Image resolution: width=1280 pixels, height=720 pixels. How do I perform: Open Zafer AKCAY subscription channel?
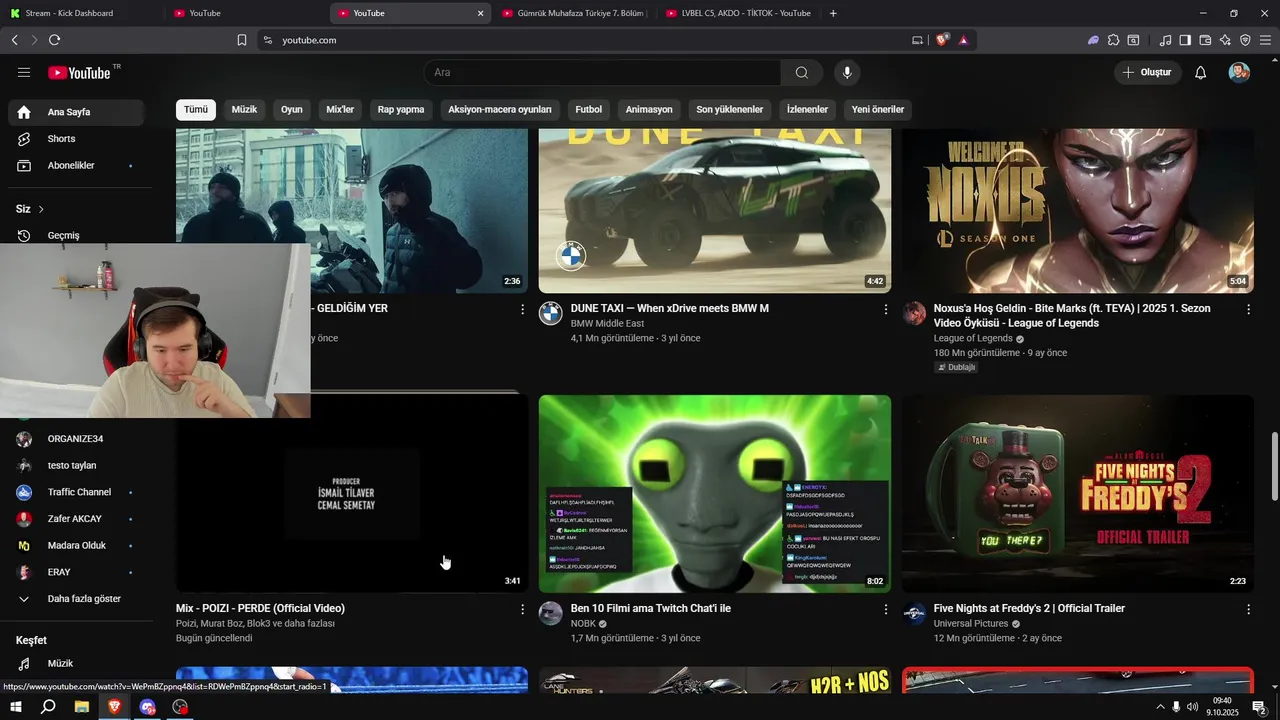[76, 519]
